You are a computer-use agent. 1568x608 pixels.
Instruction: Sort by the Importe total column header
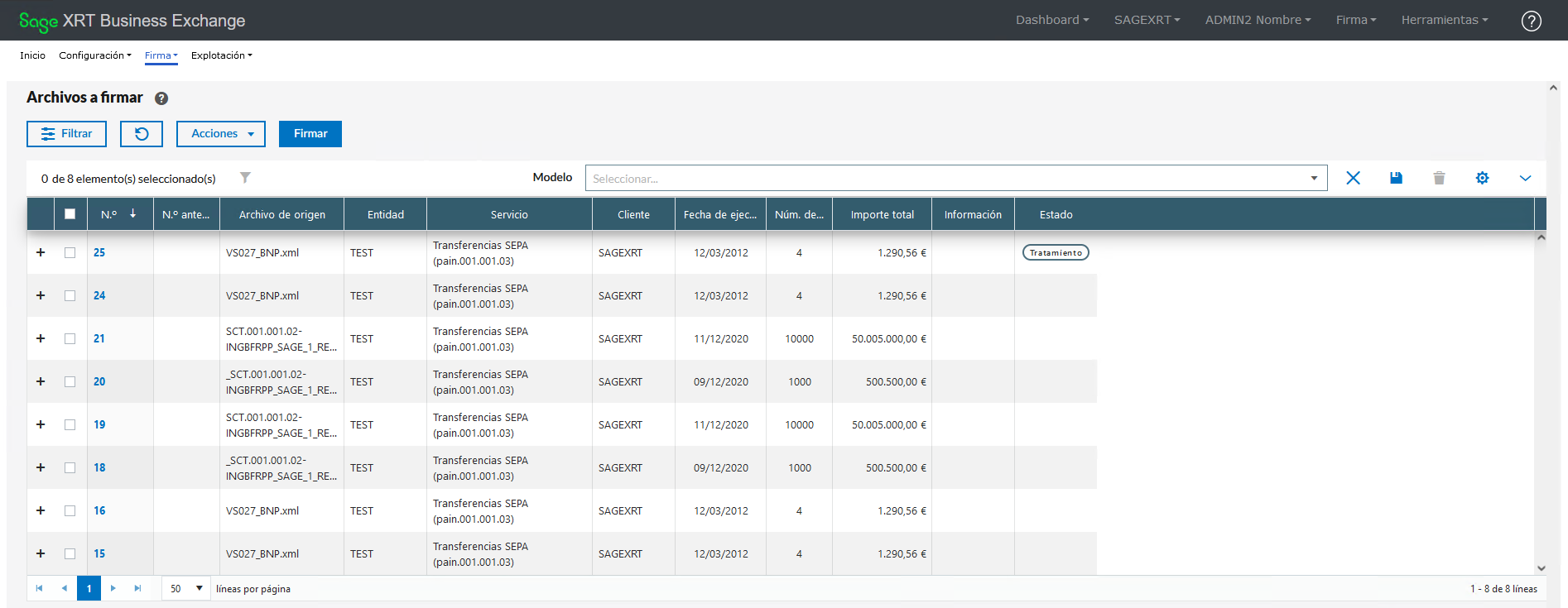(x=882, y=214)
